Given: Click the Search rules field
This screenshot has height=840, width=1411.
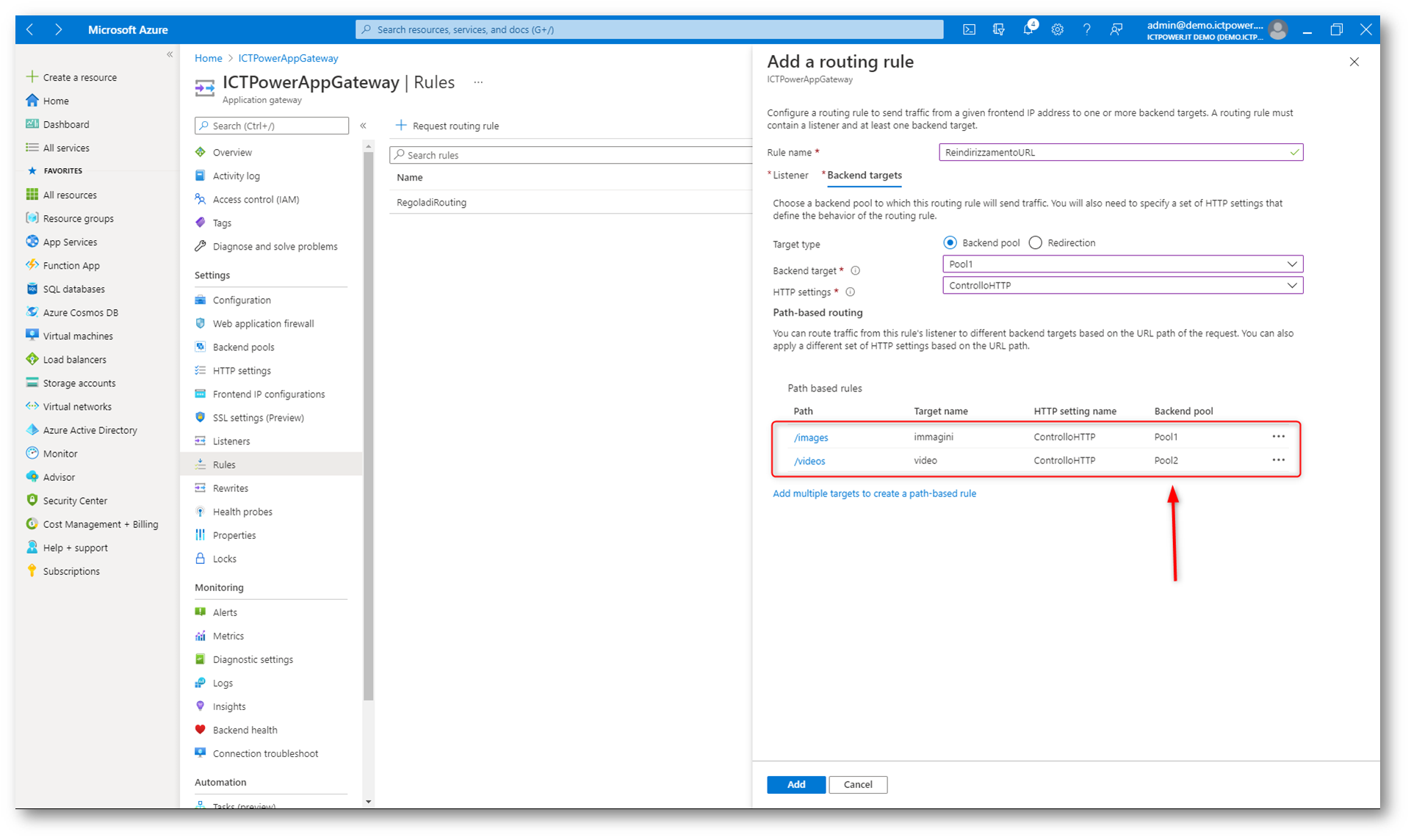Looking at the screenshot, I should pyautogui.click(x=571, y=155).
